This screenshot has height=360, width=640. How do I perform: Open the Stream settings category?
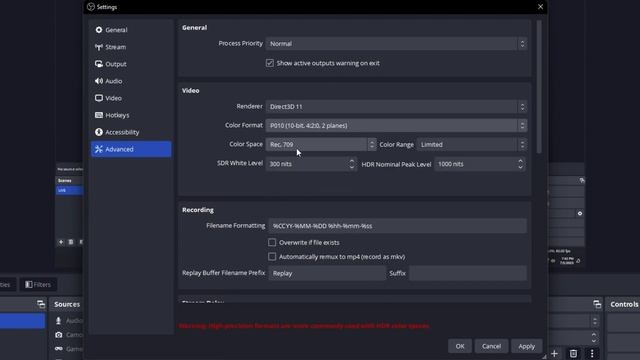[131, 47]
